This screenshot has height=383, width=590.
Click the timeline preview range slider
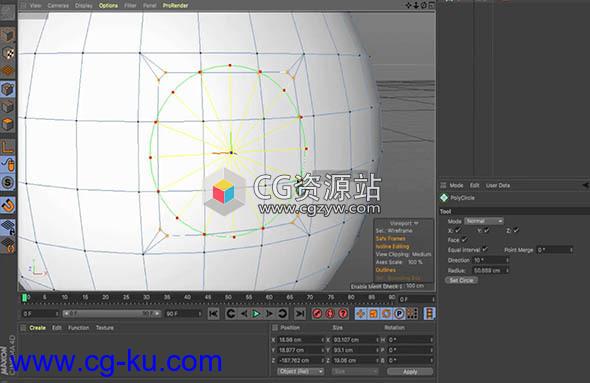[x=112, y=313]
